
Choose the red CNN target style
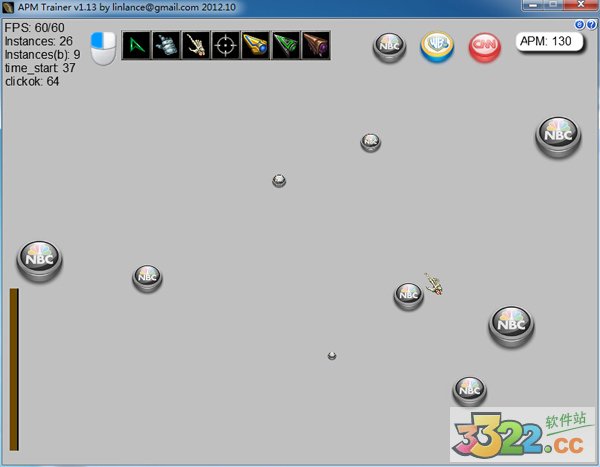pos(484,47)
